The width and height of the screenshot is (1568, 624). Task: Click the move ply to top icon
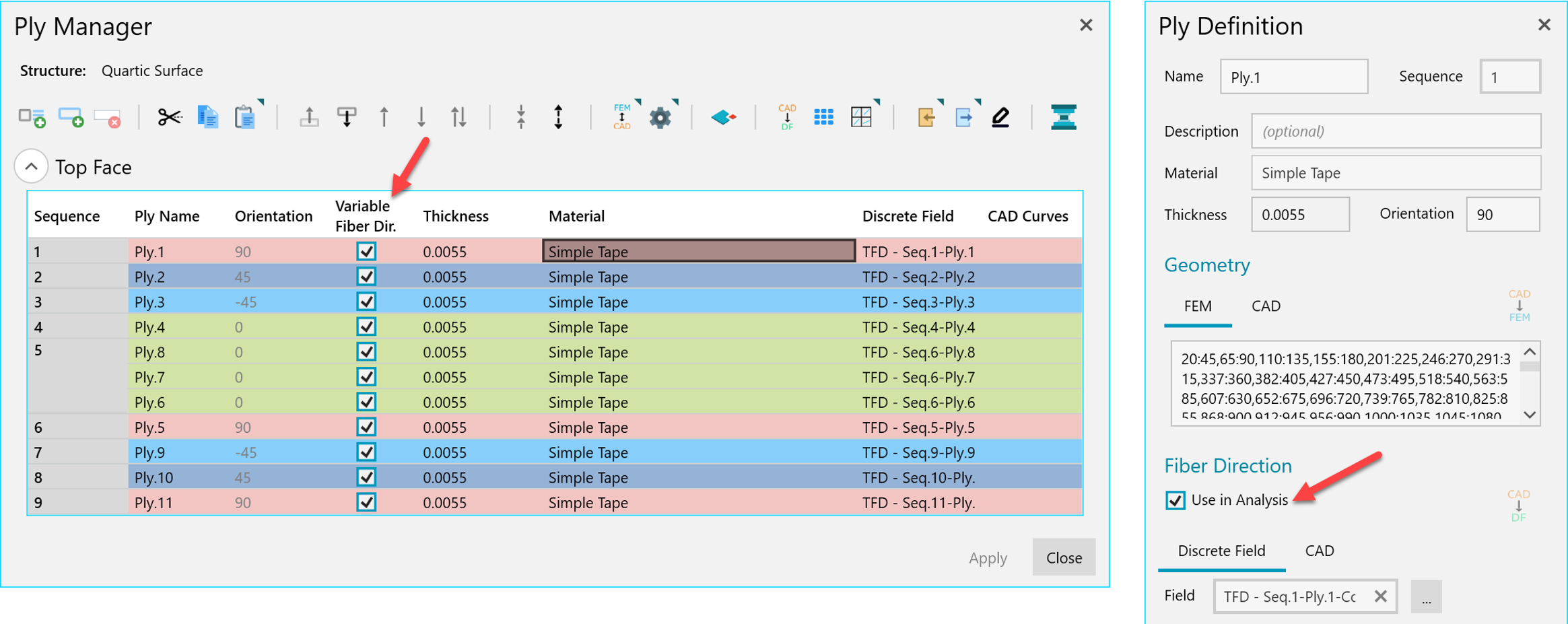click(309, 117)
